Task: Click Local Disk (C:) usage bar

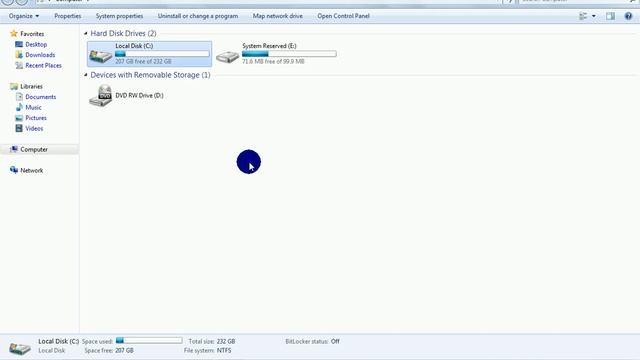Action: coord(162,54)
